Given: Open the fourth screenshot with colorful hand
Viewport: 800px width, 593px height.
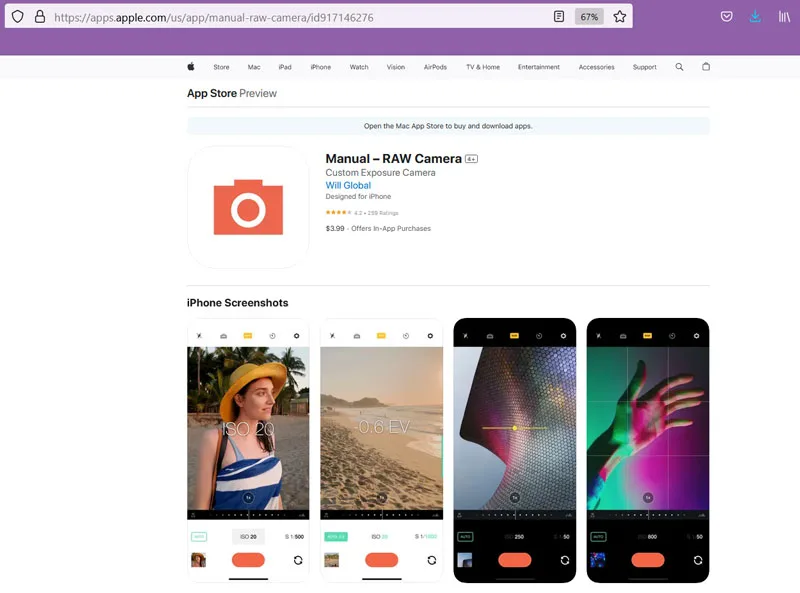Looking at the screenshot, I should (648, 450).
